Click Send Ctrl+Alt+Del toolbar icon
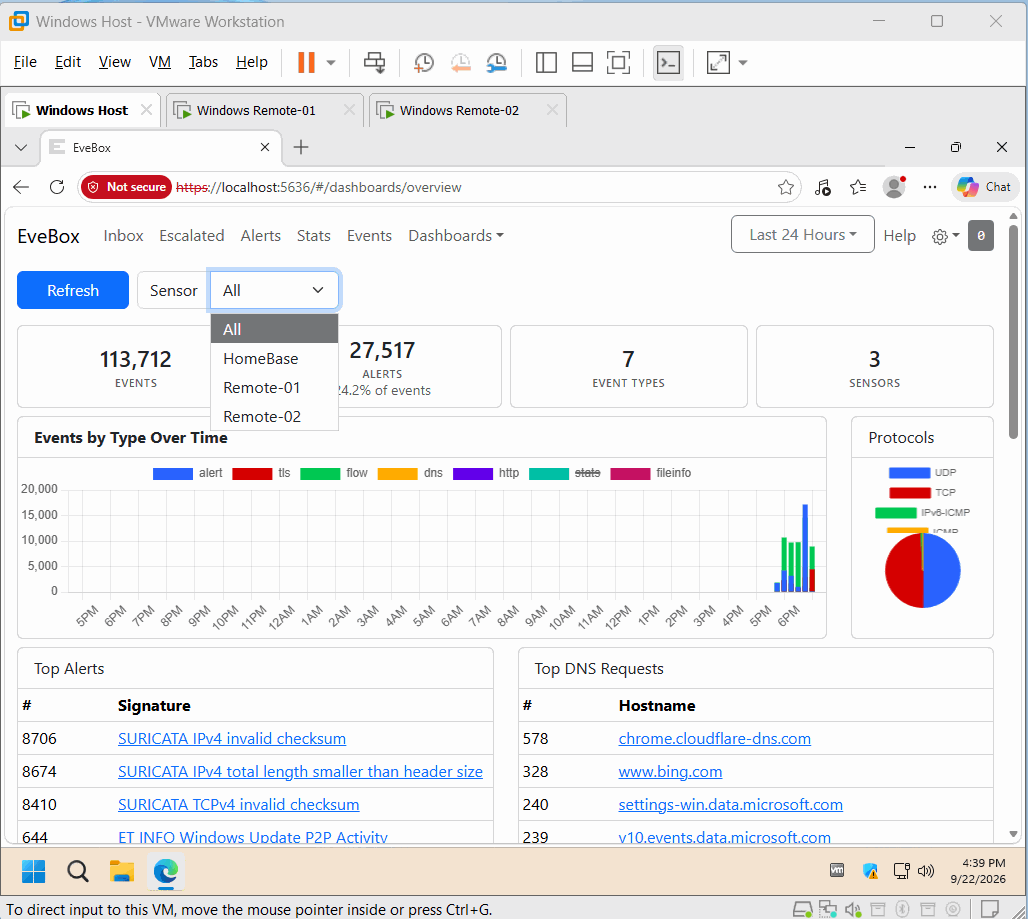The width and height of the screenshot is (1028, 919). coord(374,63)
